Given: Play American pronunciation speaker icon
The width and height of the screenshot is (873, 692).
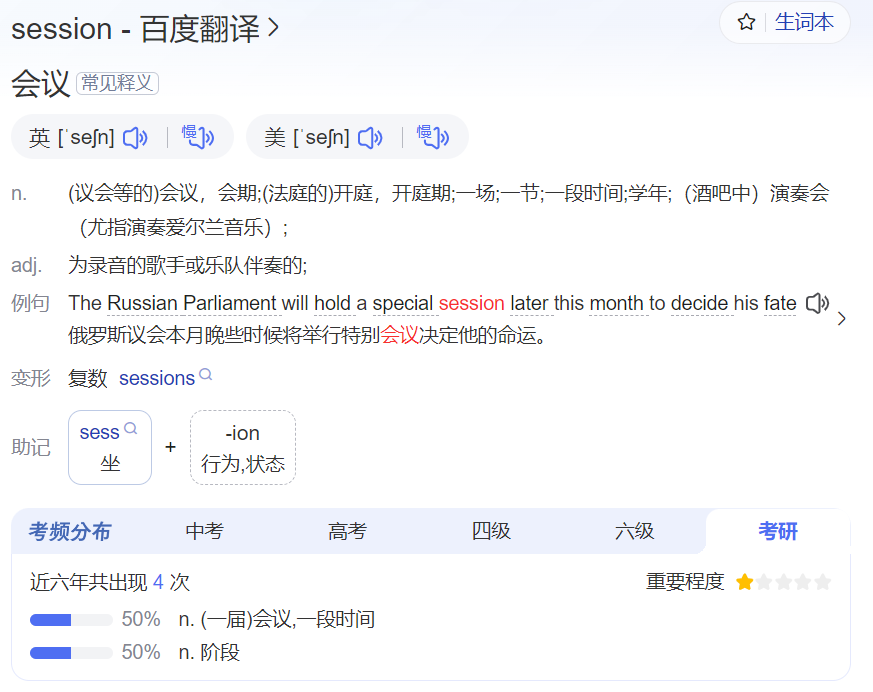Looking at the screenshot, I should 370,138.
